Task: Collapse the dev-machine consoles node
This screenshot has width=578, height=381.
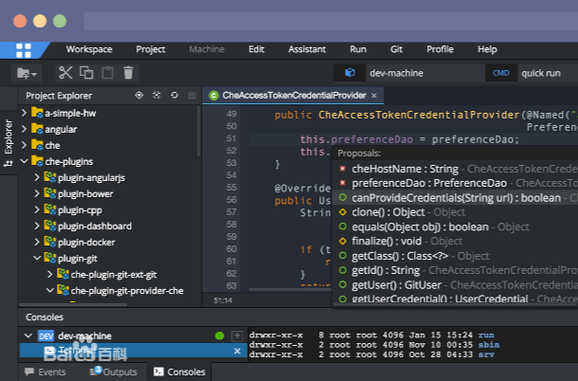Action: [x=28, y=336]
